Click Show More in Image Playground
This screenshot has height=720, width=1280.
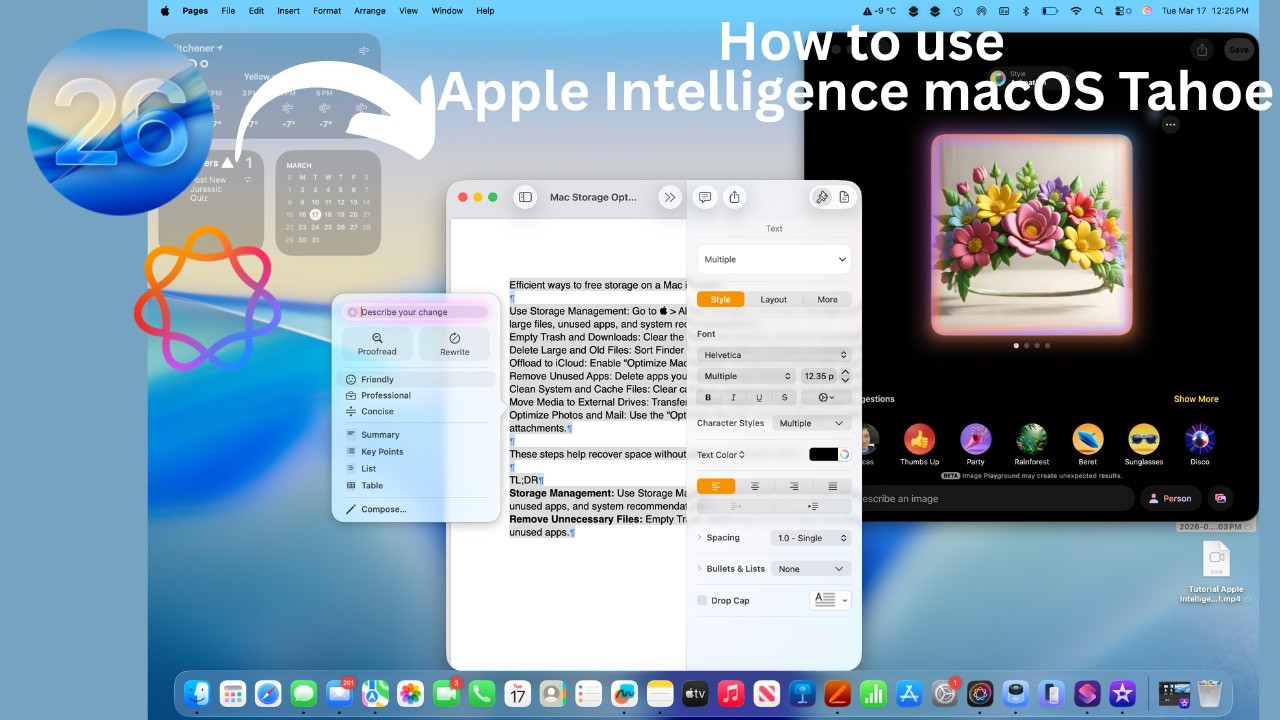[x=1196, y=399]
